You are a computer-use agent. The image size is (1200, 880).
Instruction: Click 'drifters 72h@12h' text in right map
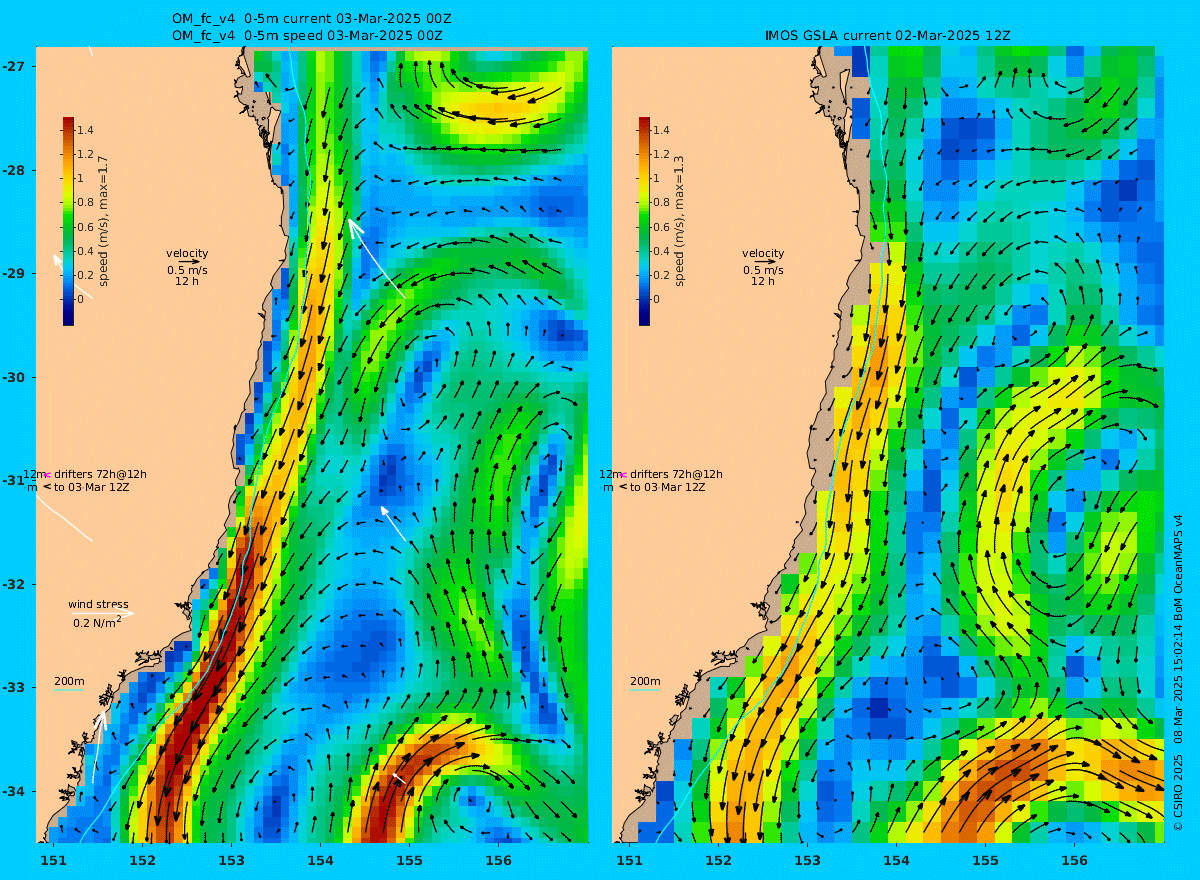[x=676, y=474]
